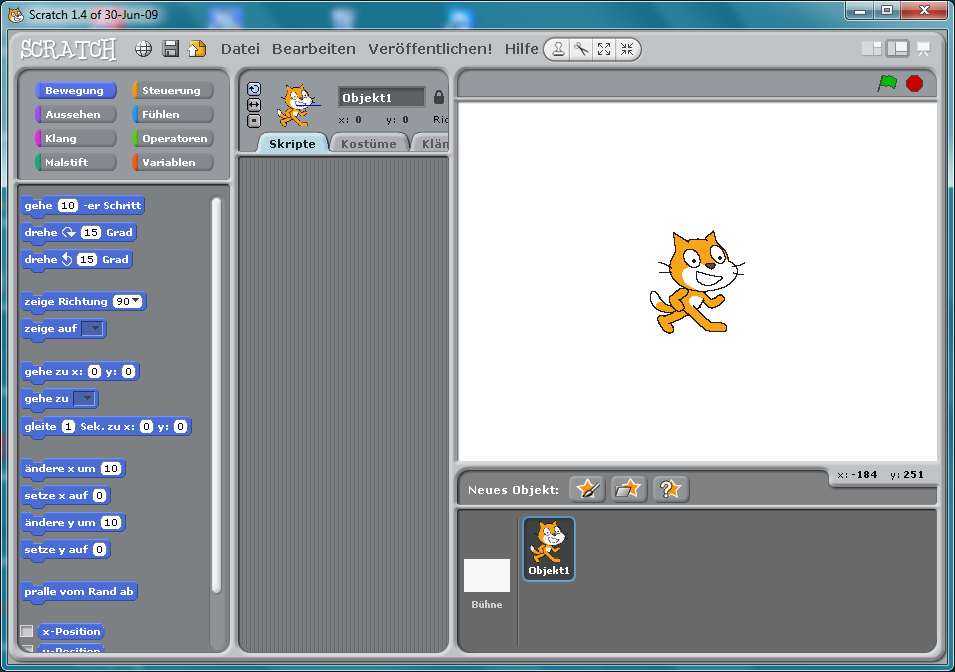Click the 10 value in 'gehe er Schritt' block
955x672 pixels.
(x=68, y=205)
